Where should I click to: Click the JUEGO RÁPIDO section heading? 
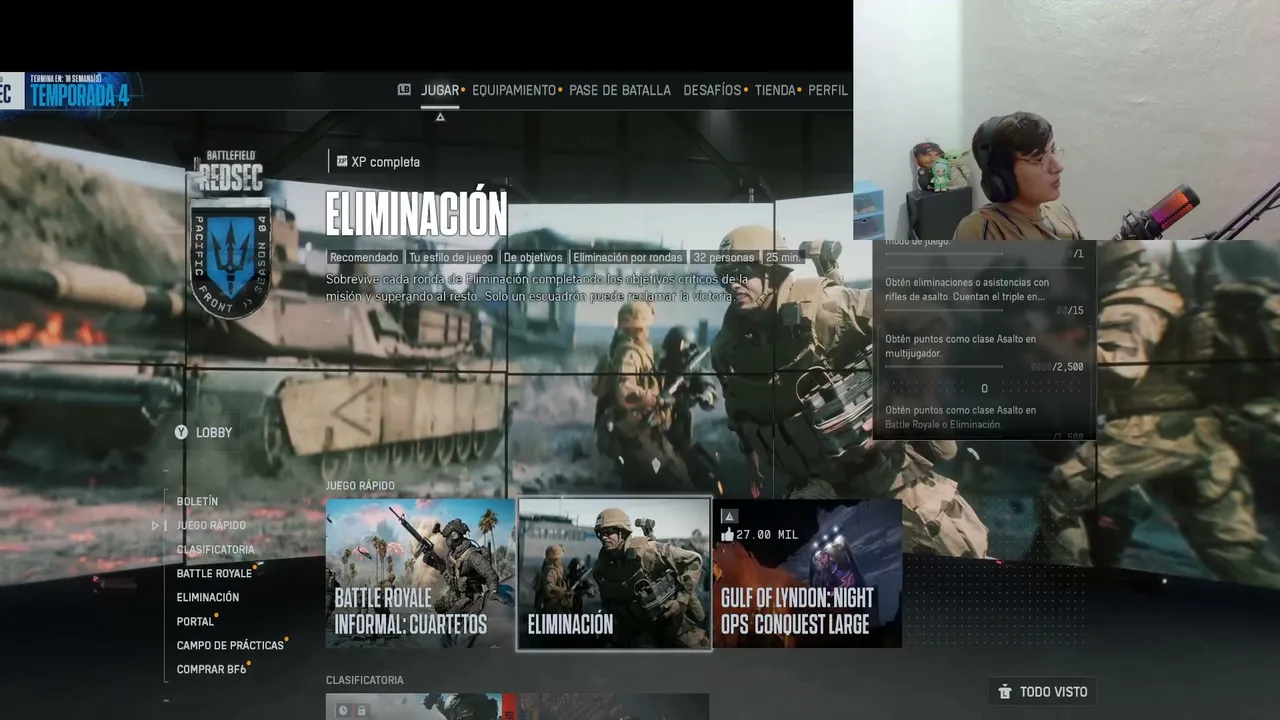pyautogui.click(x=360, y=485)
